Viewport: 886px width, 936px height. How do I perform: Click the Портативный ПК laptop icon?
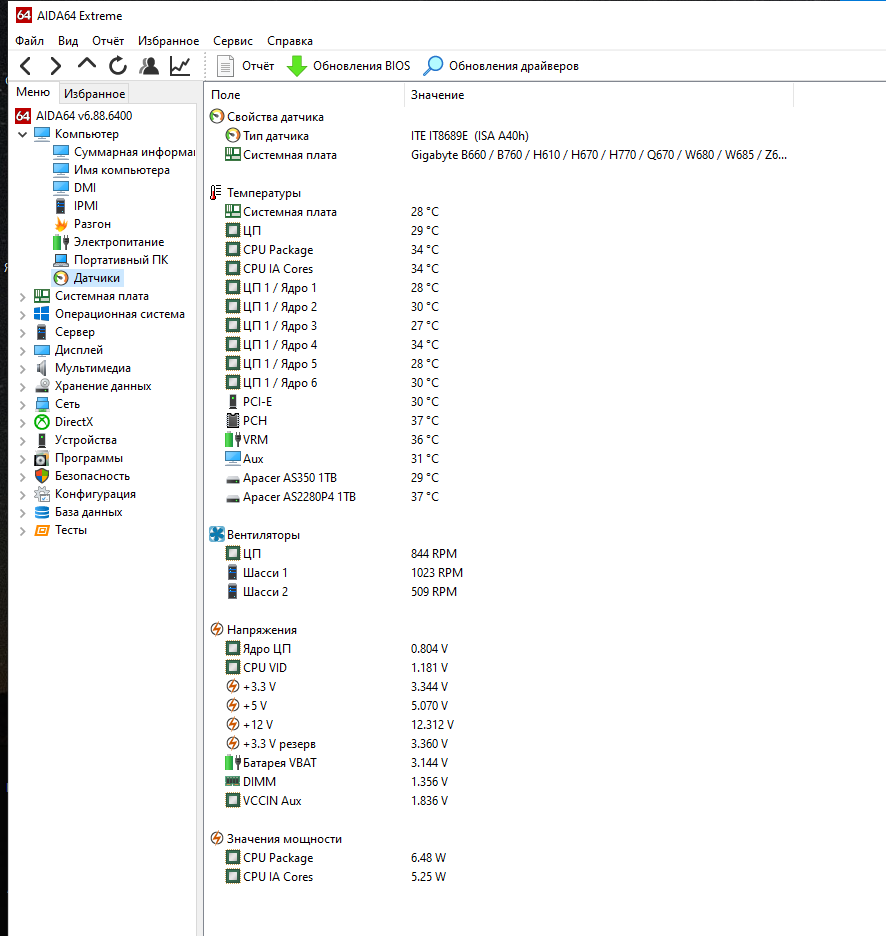click(61, 260)
